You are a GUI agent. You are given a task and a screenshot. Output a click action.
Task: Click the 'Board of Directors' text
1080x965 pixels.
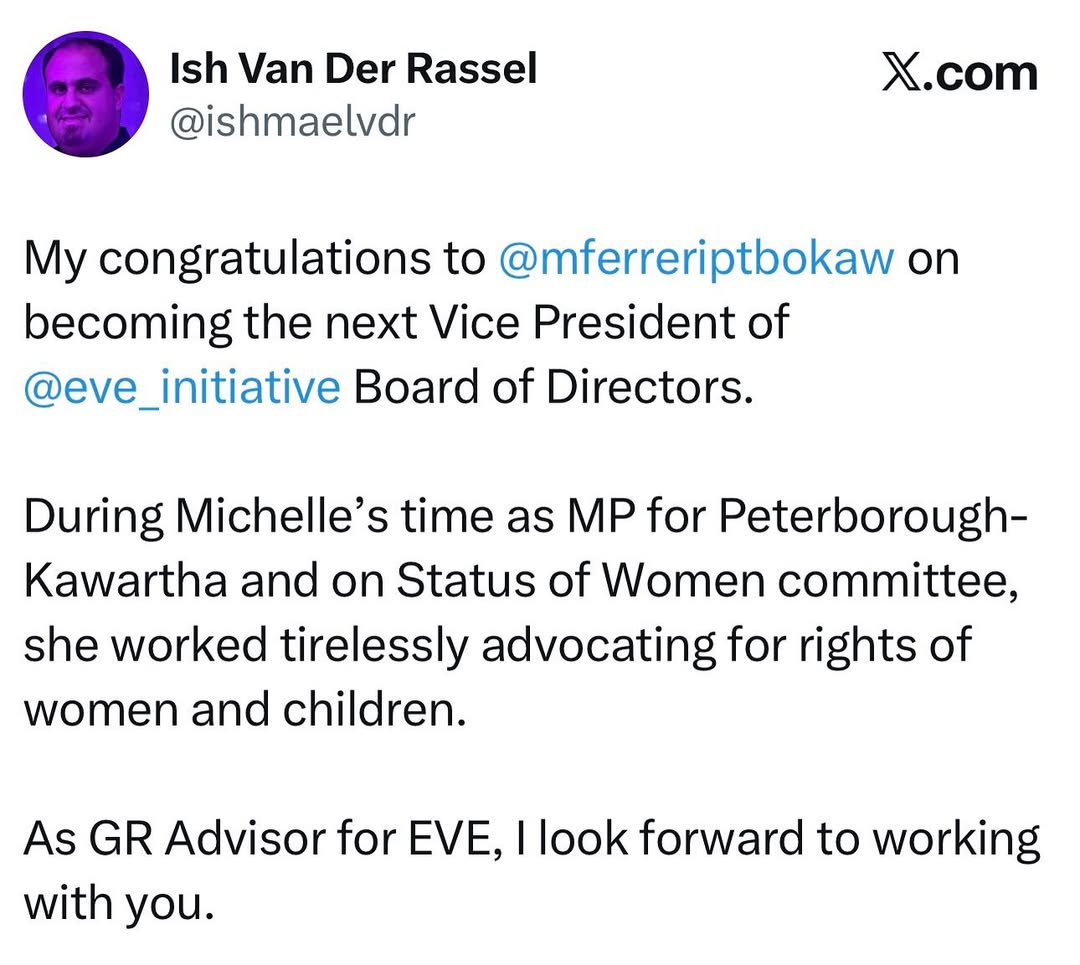tap(551, 387)
